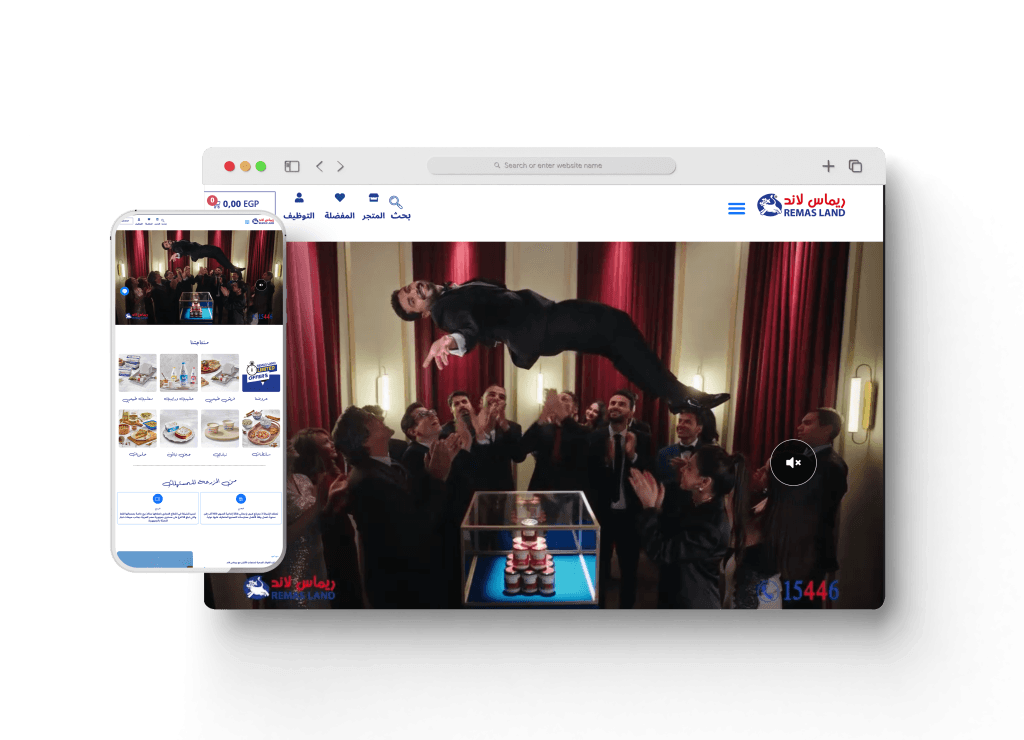
Task: Open the store icon (المتجر)
Action: click(x=374, y=198)
